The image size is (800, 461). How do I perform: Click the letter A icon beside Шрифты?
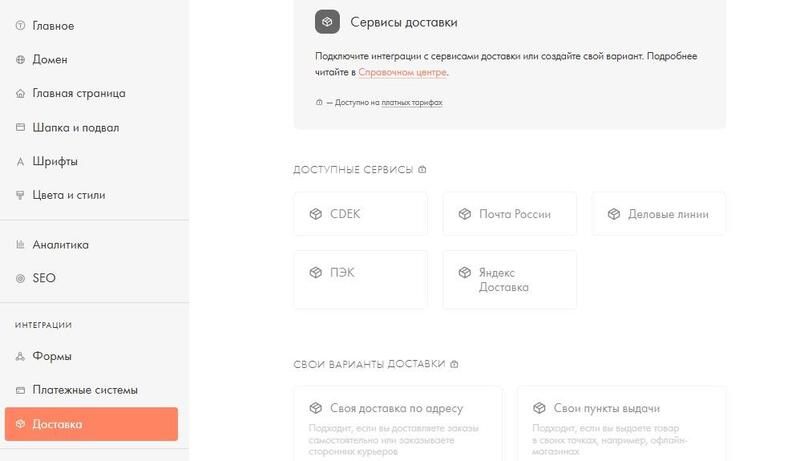(20, 162)
